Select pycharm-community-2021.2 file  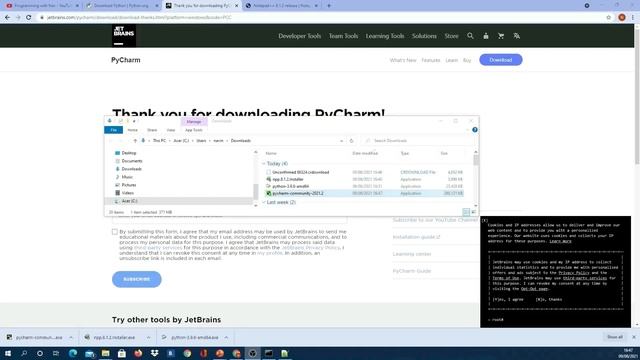(x=298, y=193)
